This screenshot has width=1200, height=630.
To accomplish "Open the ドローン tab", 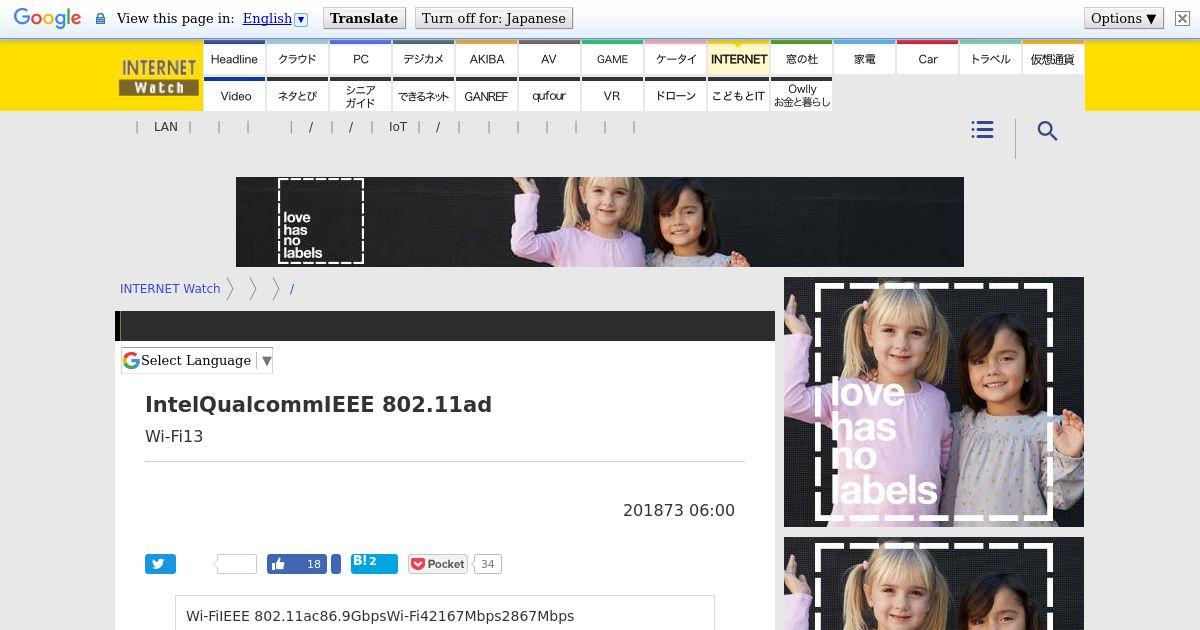I will 676,96.
